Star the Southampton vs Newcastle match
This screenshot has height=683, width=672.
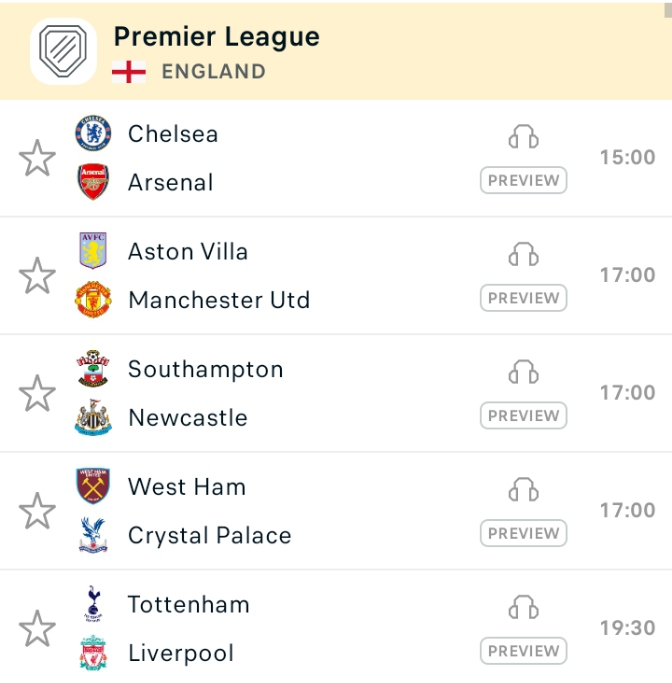(37, 393)
